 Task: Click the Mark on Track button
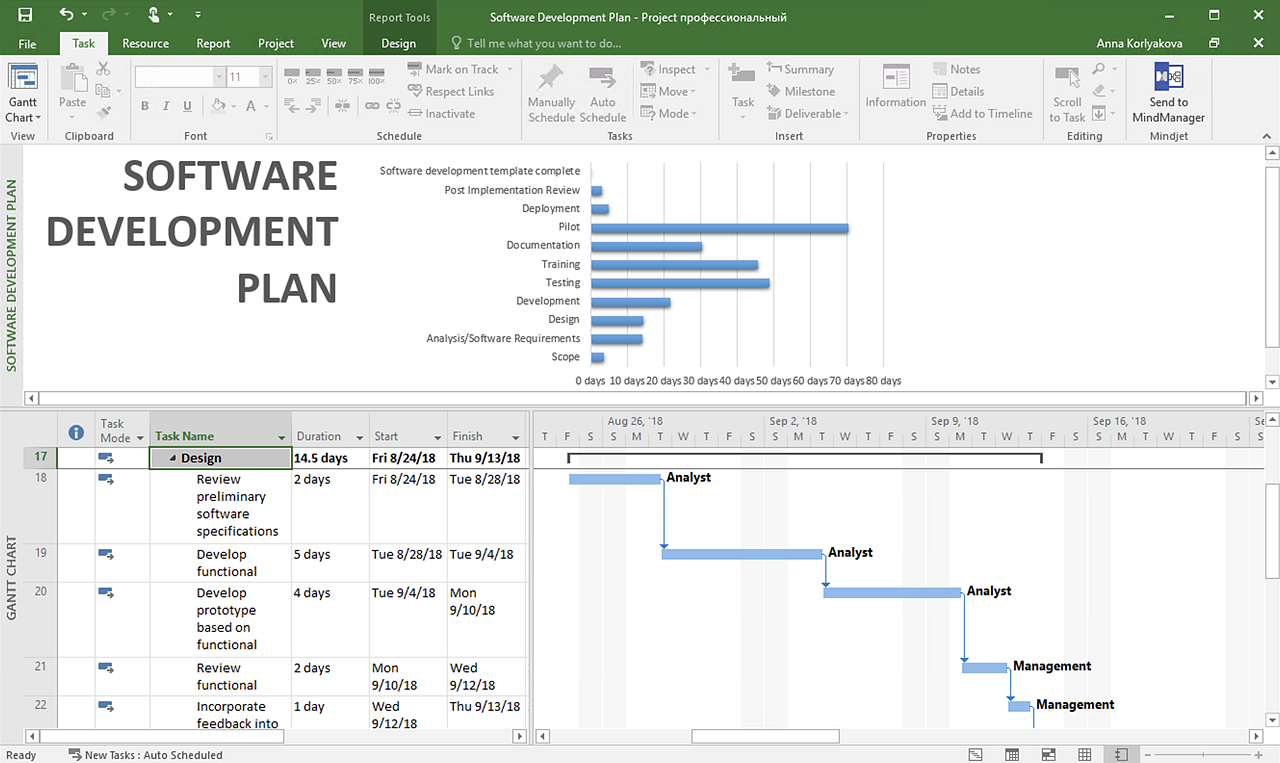click(x=453, y=69)
